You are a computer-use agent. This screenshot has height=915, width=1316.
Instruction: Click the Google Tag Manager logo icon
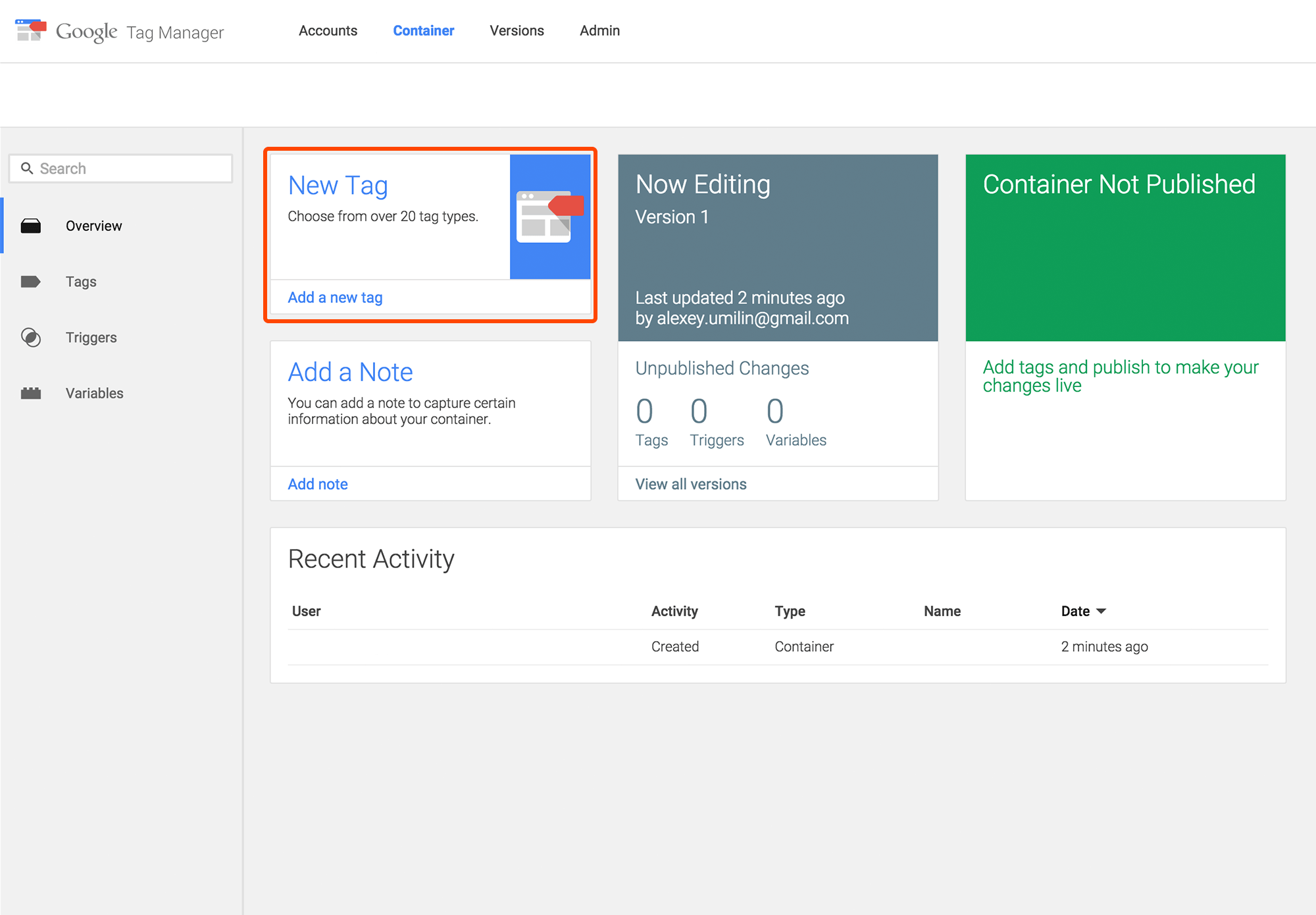pyautogui.click(x=30, y=30)
